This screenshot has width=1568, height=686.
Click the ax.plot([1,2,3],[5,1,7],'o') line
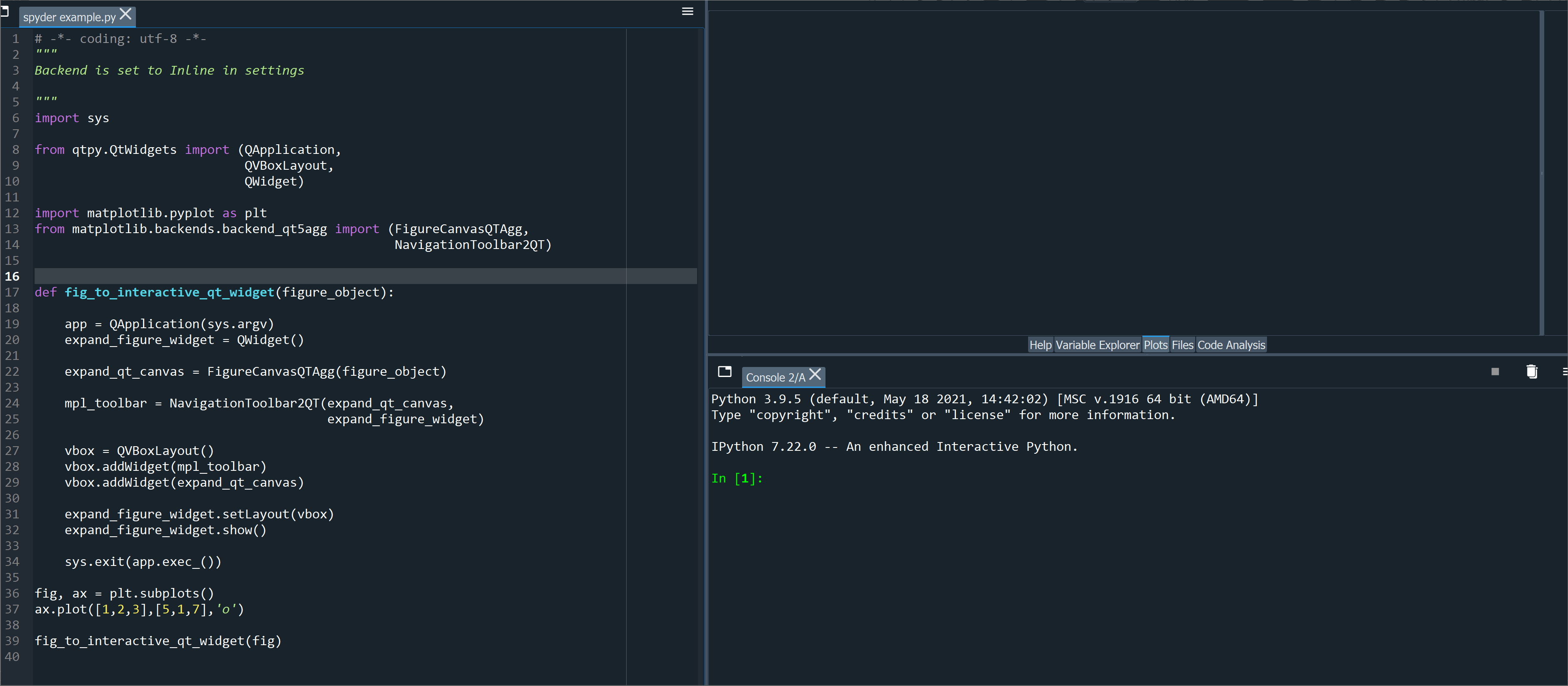139,609
